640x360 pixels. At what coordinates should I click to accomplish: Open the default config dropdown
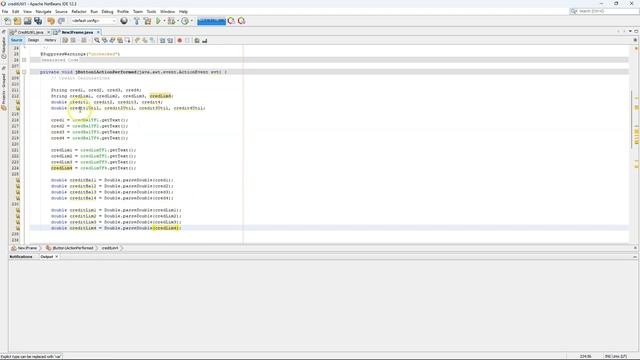coord(93,21)
